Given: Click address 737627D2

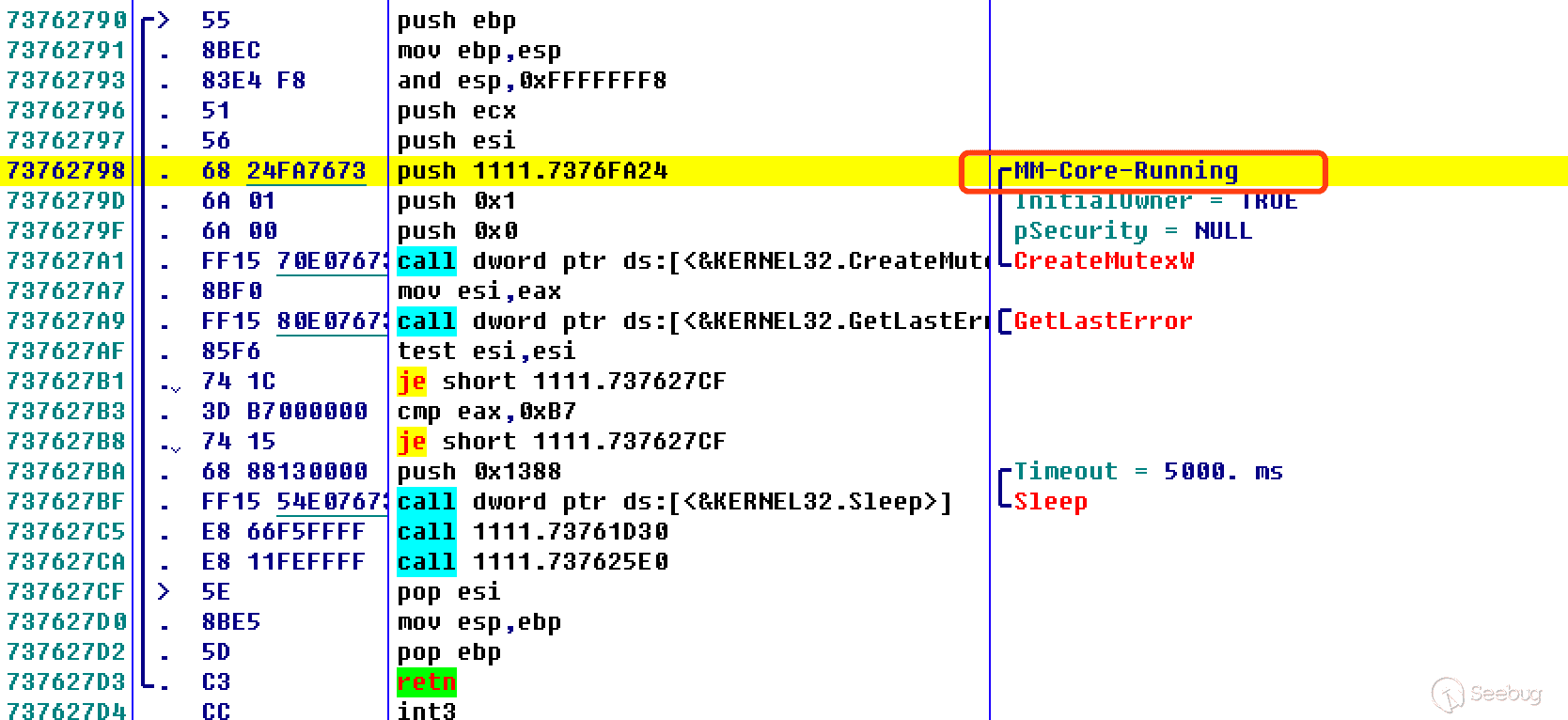Looking at the screenshot, I should click(67, 651).
